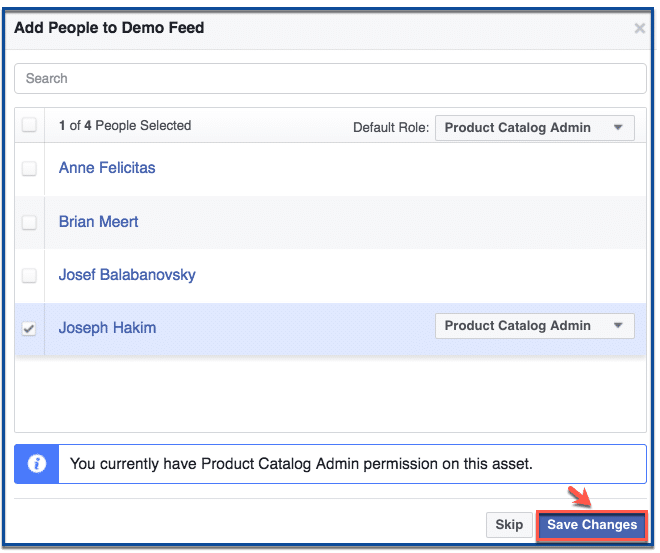Click the permission info message banner

(x=330, y=464)
